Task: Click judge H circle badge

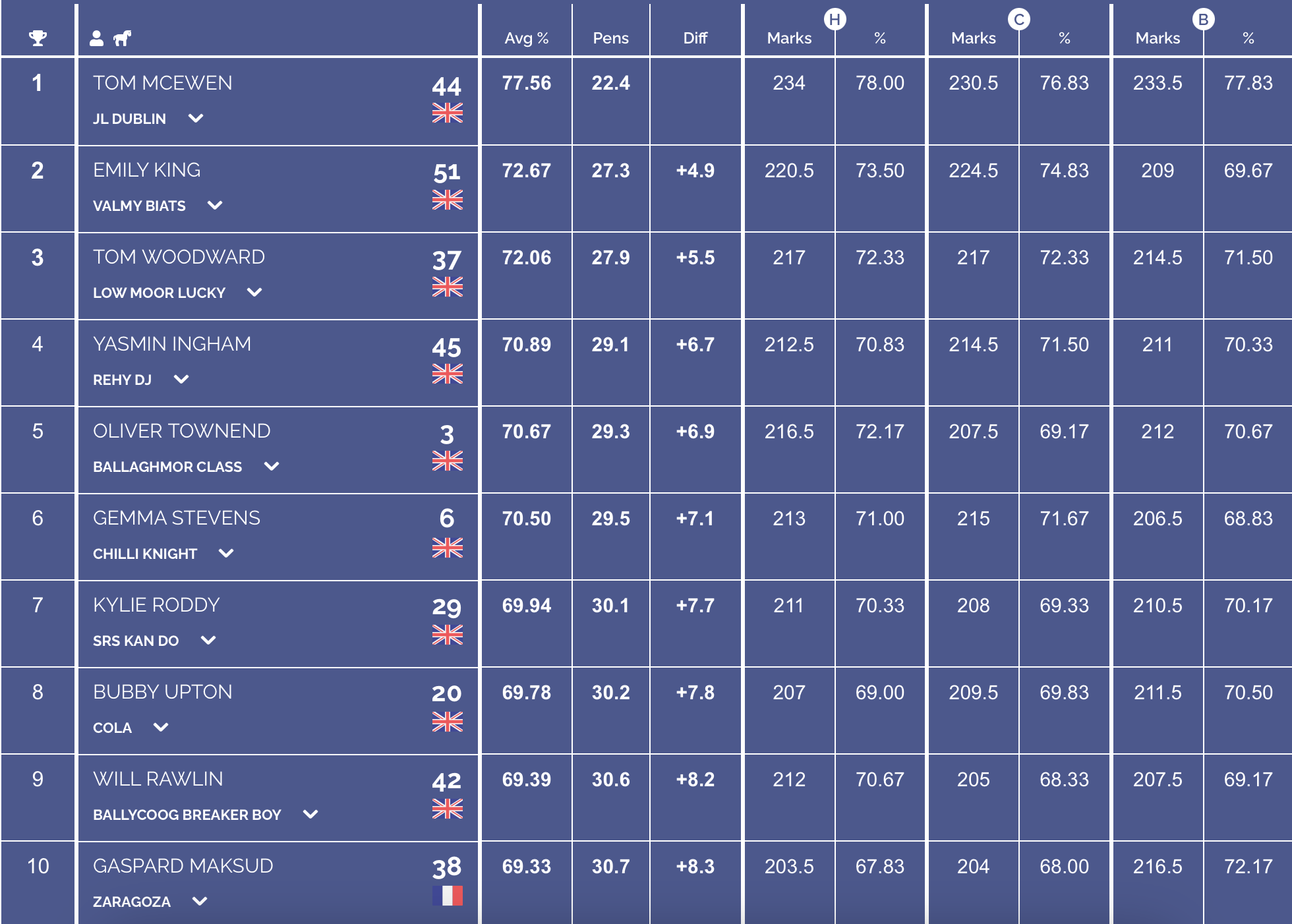Action: [835, 20]
